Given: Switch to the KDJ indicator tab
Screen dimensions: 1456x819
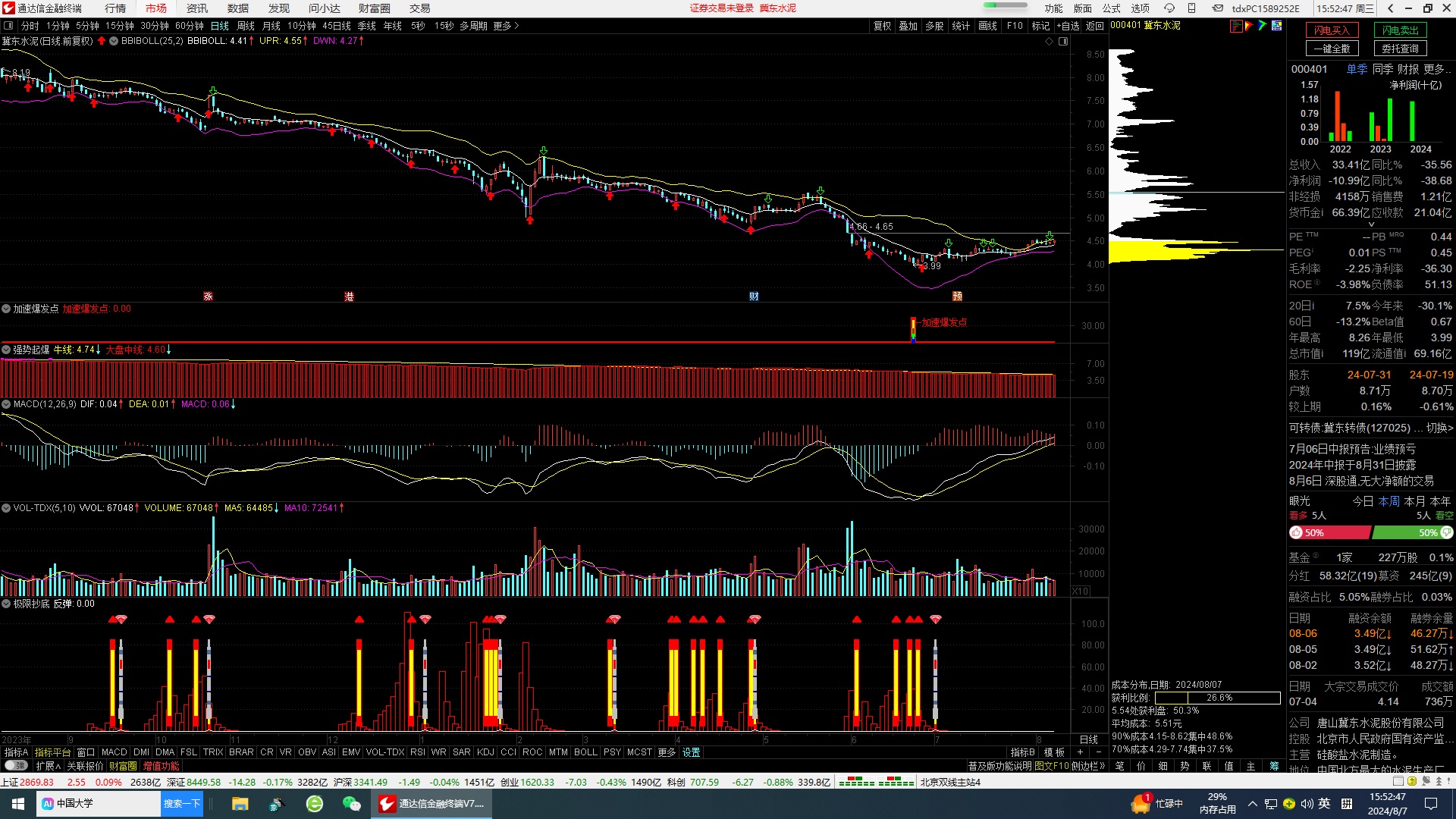Looking at the screenshot, I should coord(485,753).
